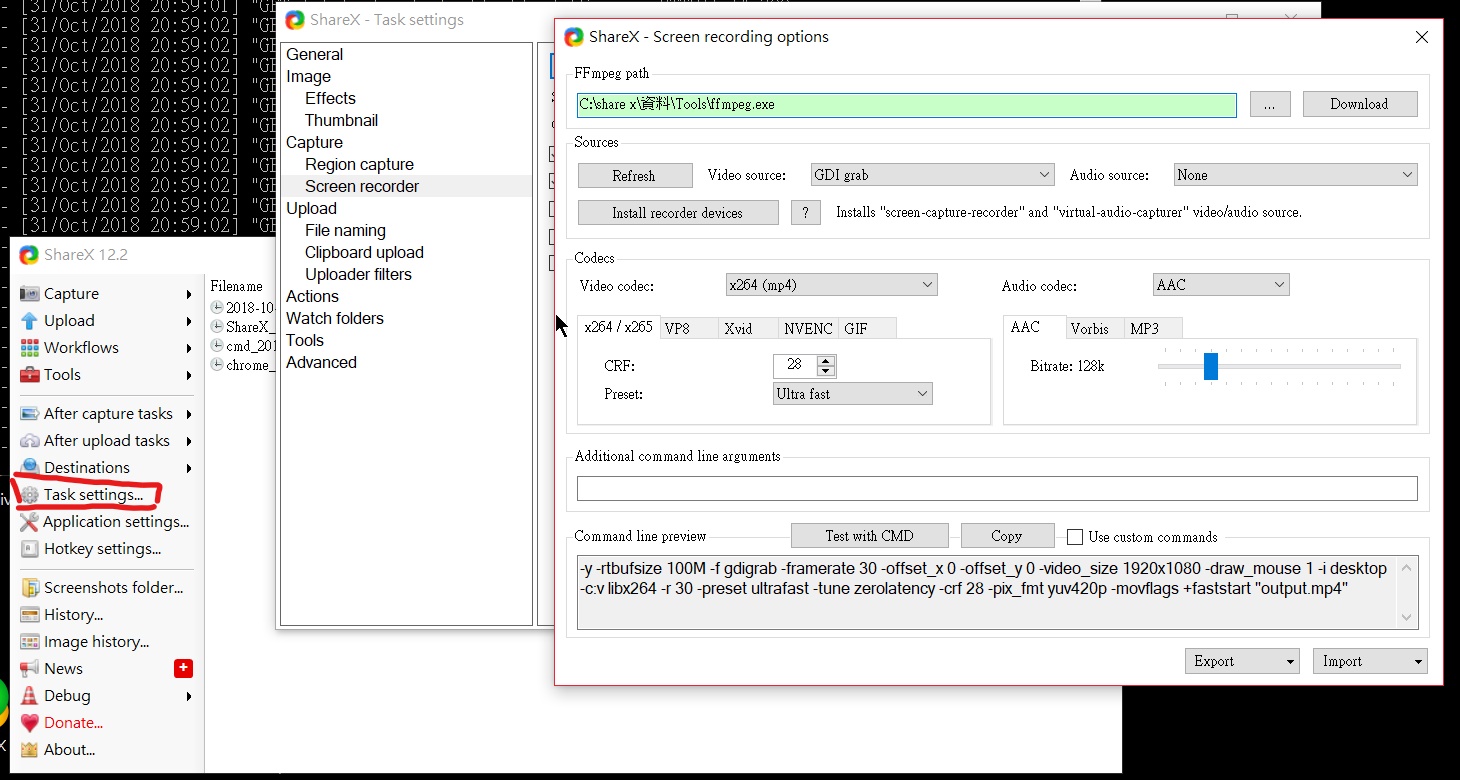Select General in Task settings tree
Screen dimensions: 1460x780
[314, 55]
